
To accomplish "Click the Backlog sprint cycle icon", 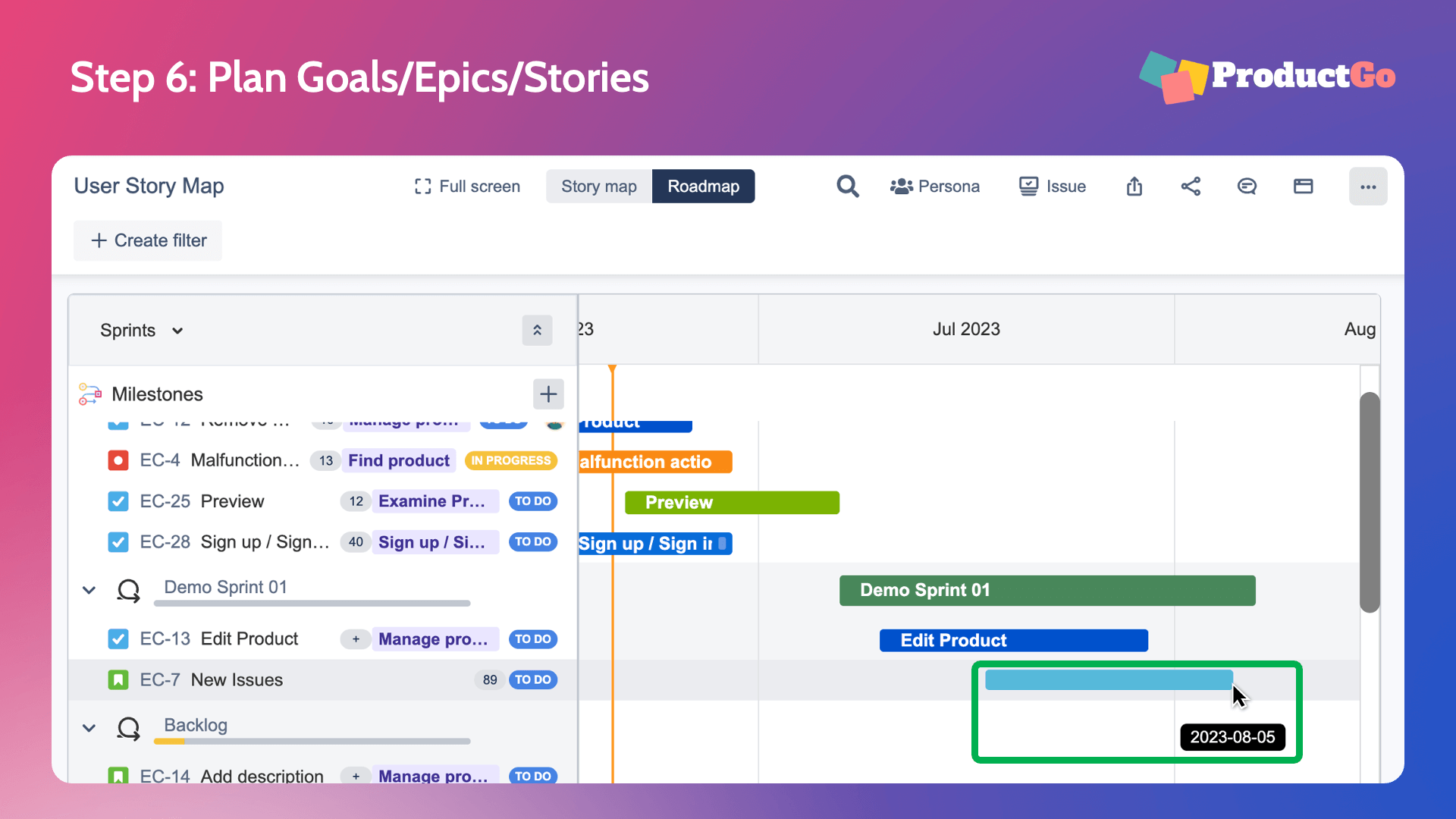I will point(128,728).
